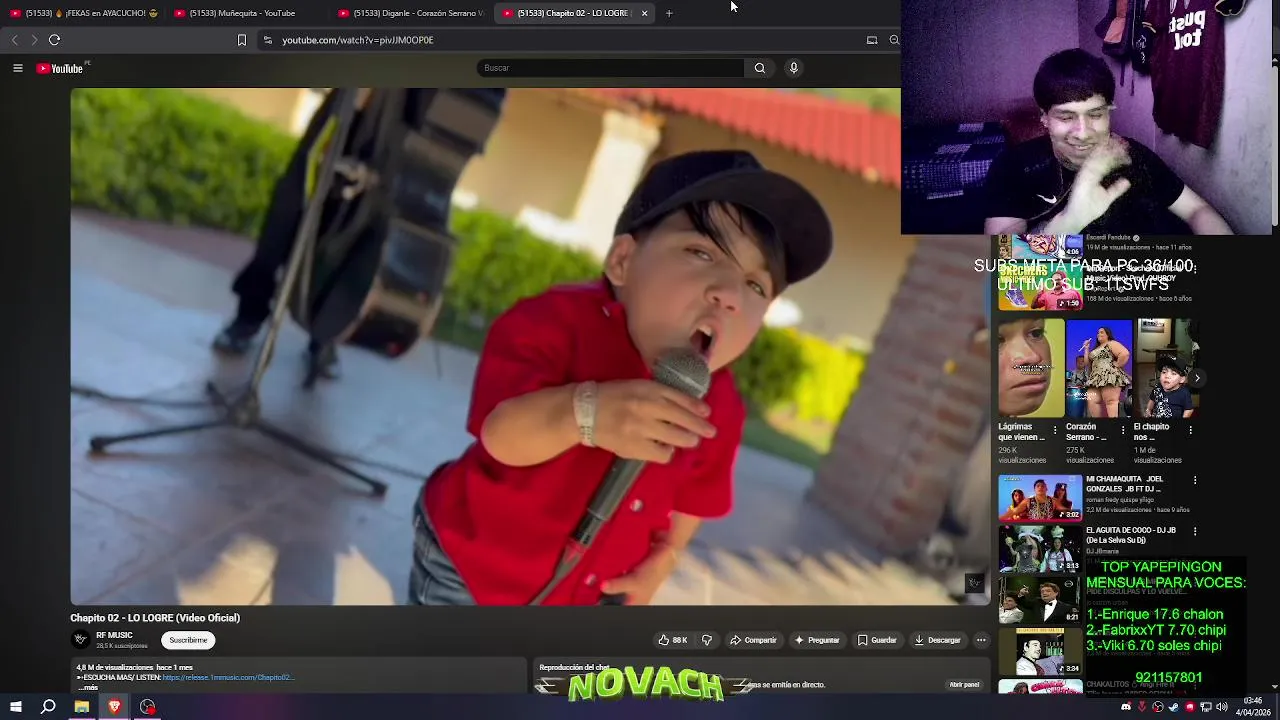Open the volume control in system tray
The image size is (1280, 720).
tap(1221, 707)
